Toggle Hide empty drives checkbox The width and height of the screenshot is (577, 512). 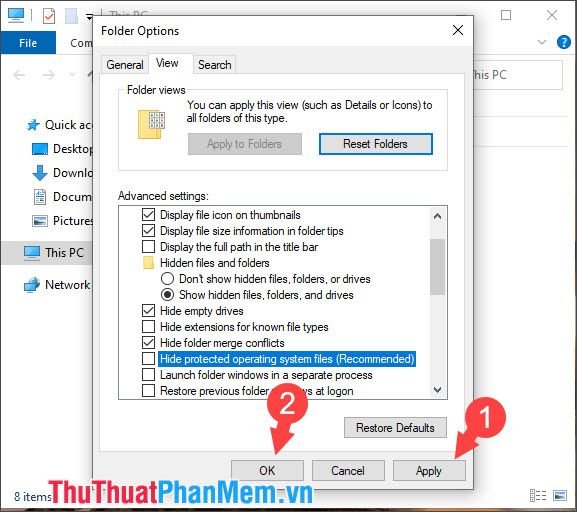pyautogui.click(x=148, y=311)
